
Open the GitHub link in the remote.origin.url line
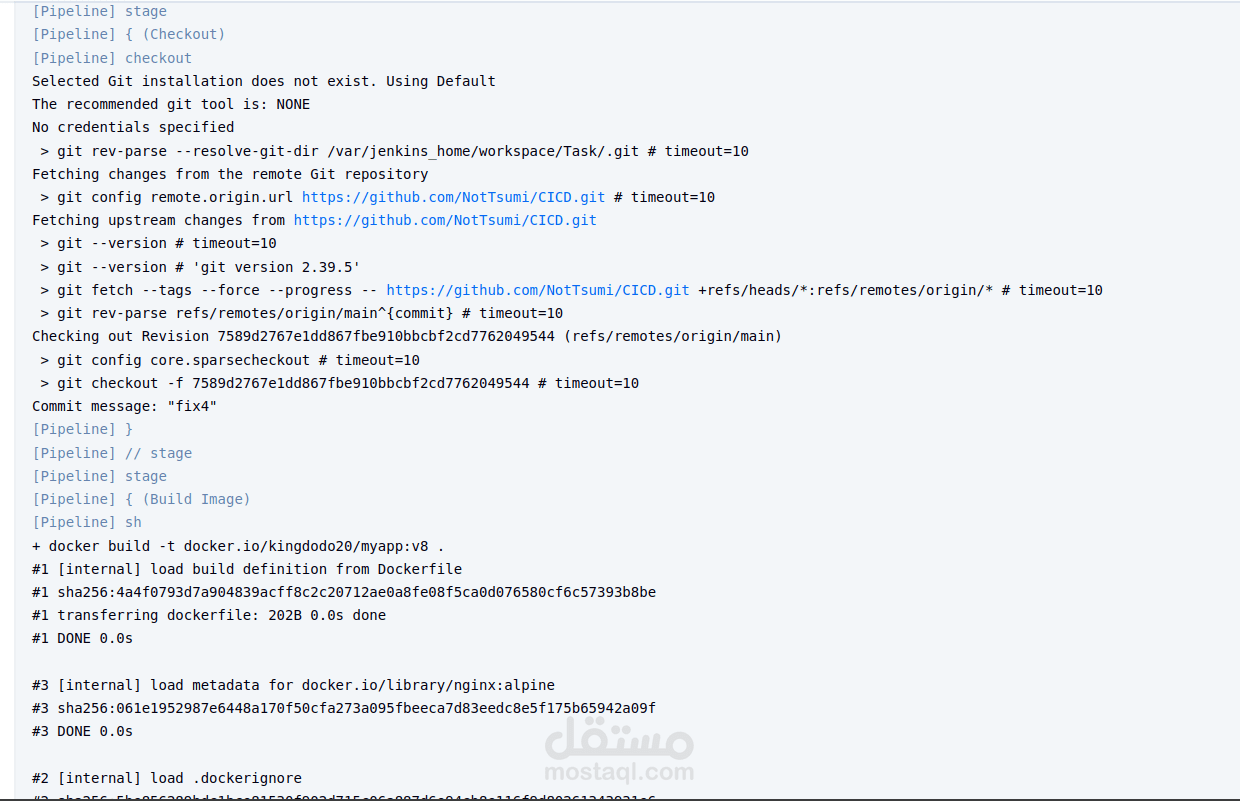(453, 197)
